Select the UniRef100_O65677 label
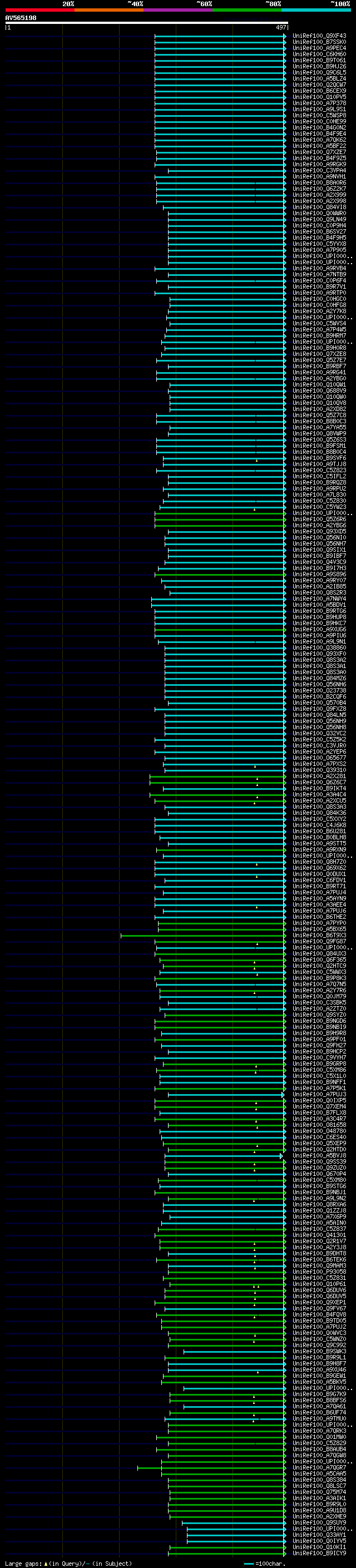 (319, 758)
